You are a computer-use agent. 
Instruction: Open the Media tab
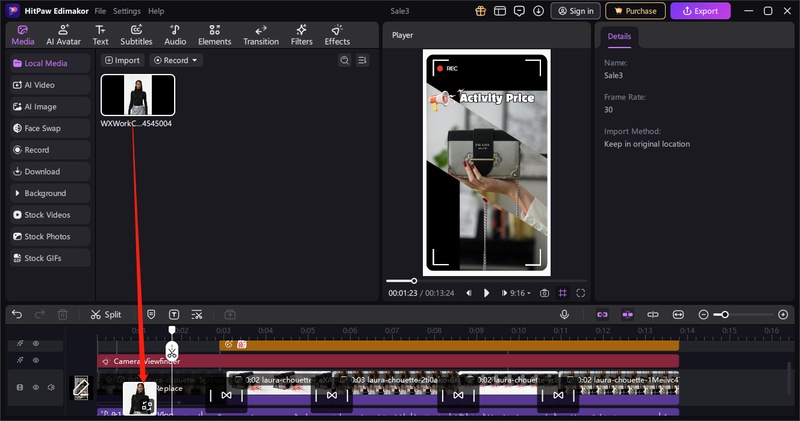pyautogui.click(x=23, y=35)
